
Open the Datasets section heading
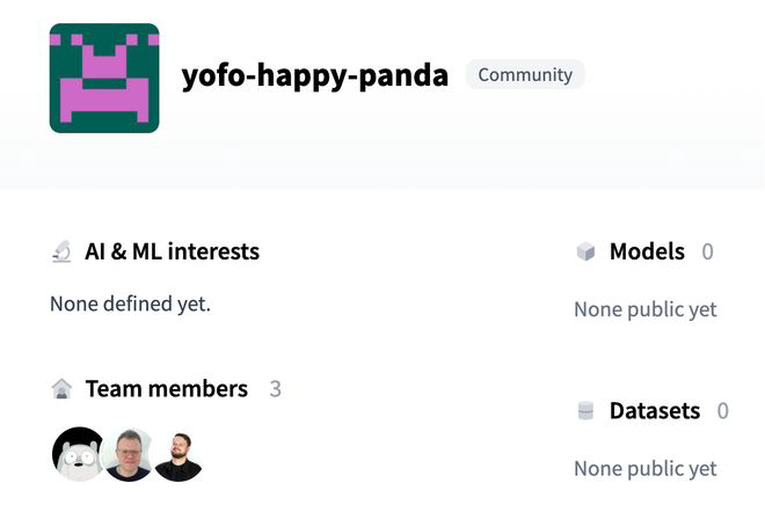(x=655, y=411)
